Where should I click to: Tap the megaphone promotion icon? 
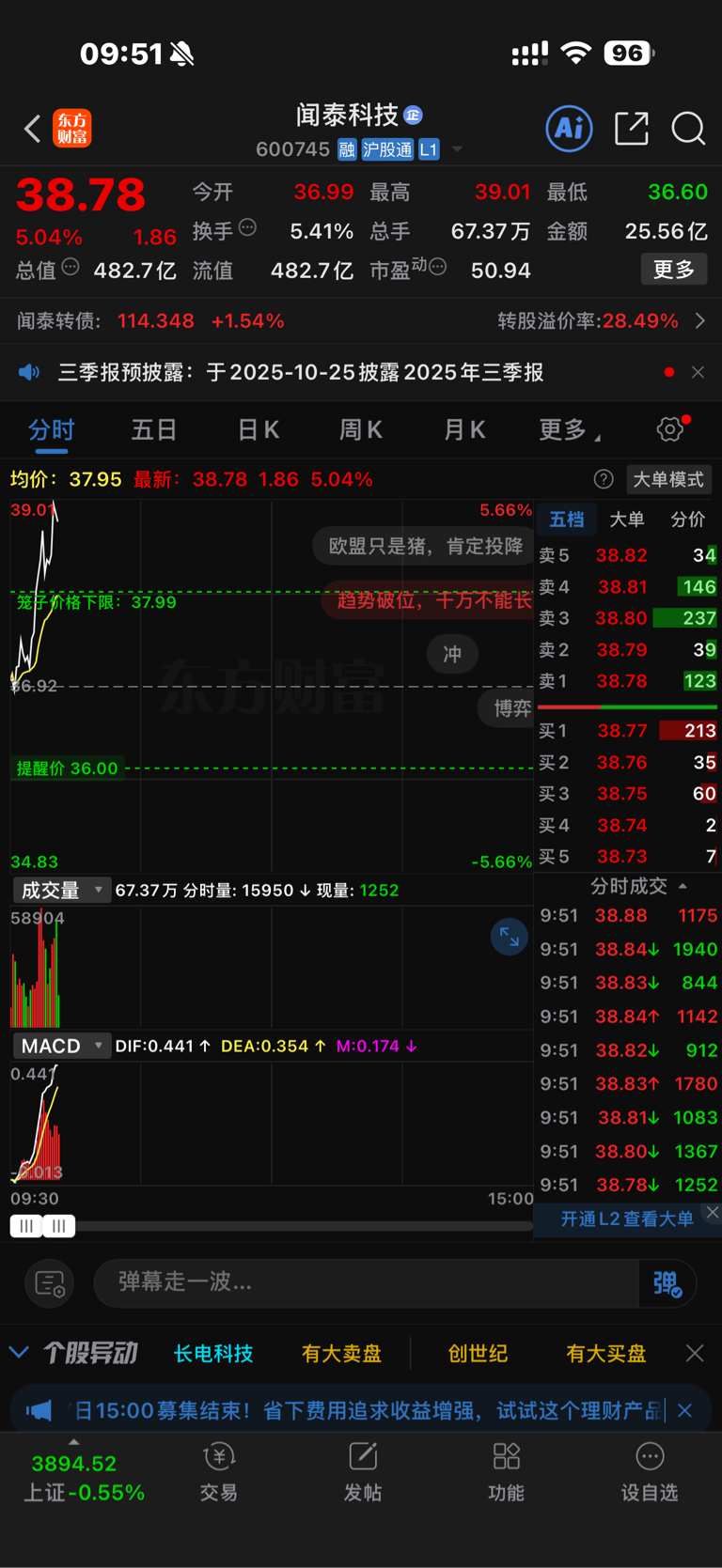[39, 1410]
